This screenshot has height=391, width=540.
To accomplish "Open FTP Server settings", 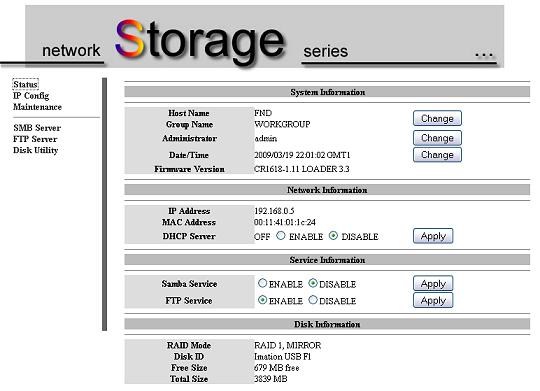I will [35, 139].
